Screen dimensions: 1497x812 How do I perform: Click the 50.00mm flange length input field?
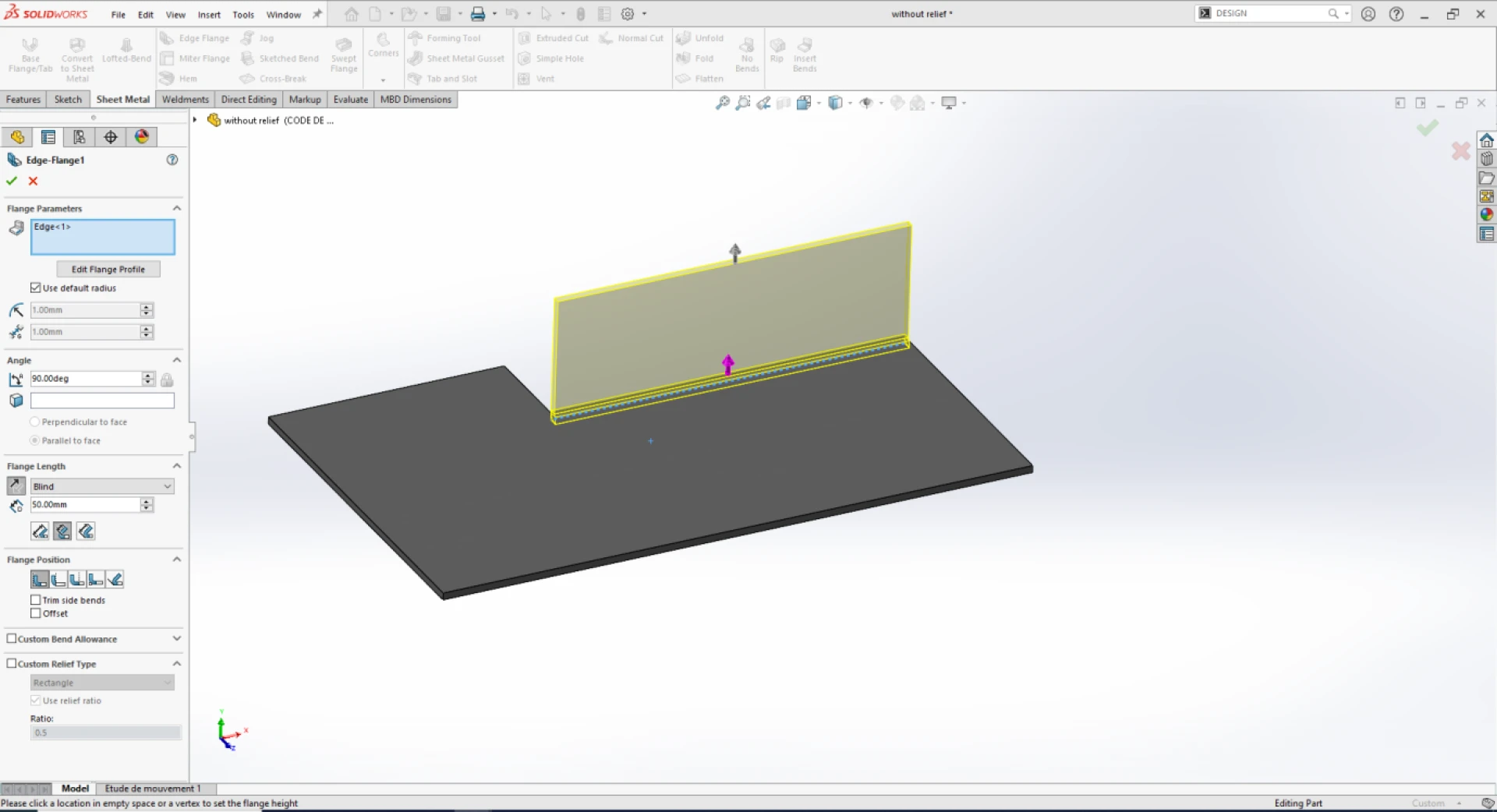[x=86, y=504]
